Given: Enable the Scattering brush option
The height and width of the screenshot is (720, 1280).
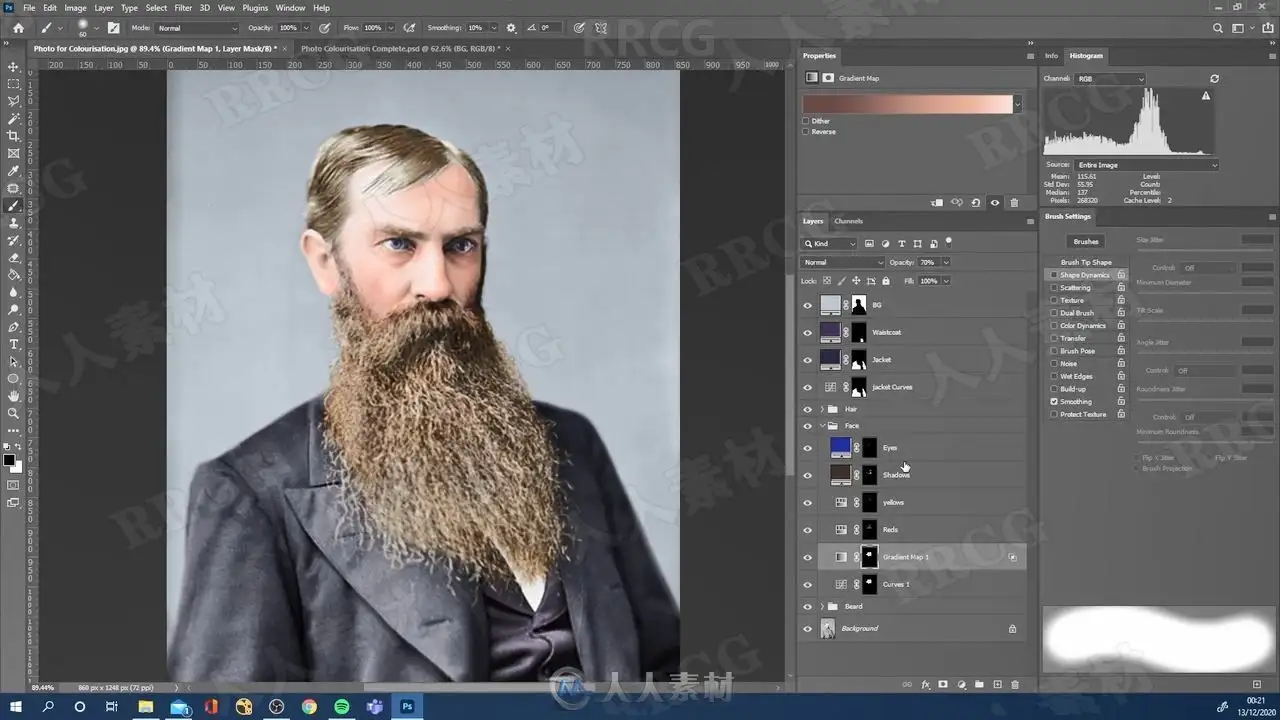Looking at the screenshot, I should [1054, 288].
